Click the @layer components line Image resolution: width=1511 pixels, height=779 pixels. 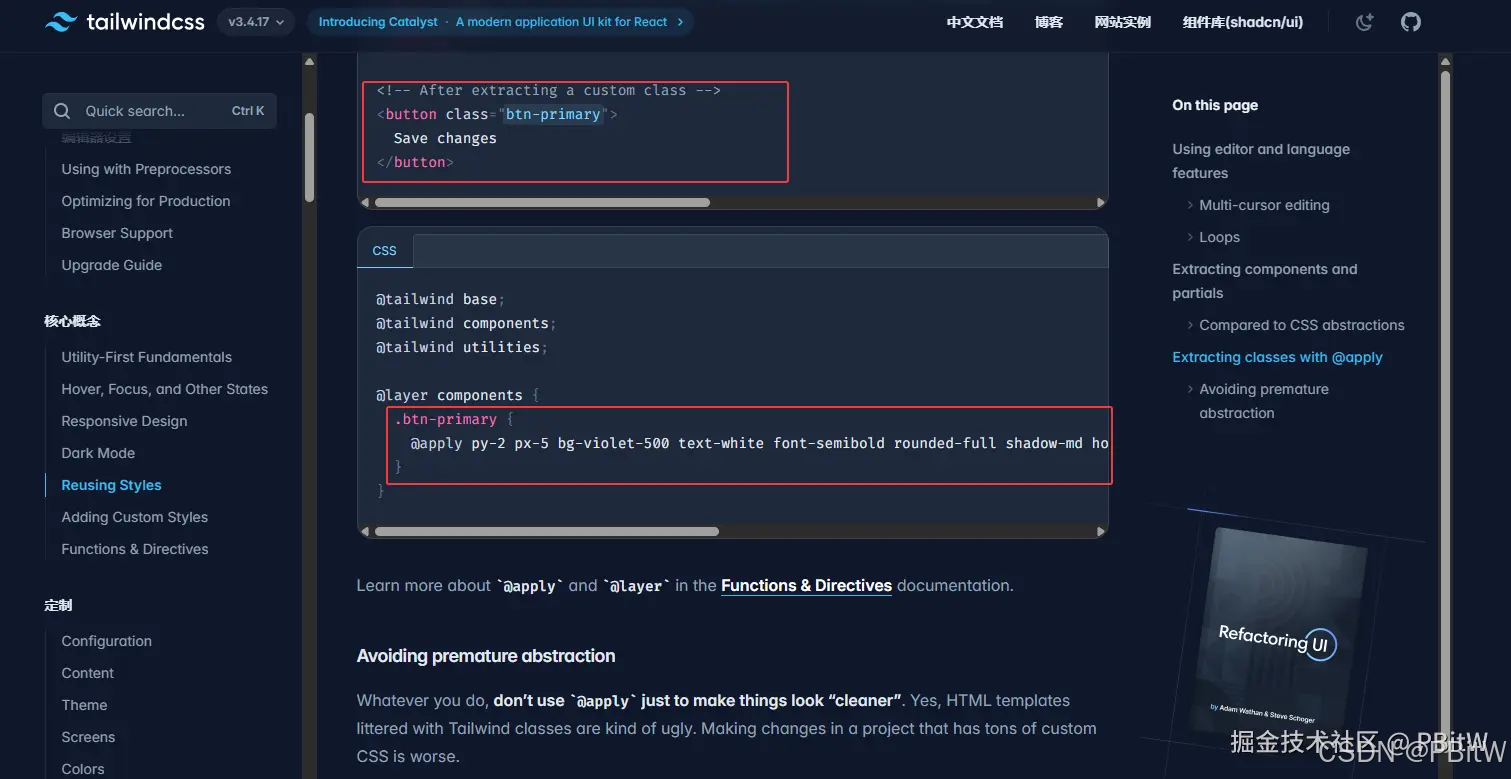point(458,395)
